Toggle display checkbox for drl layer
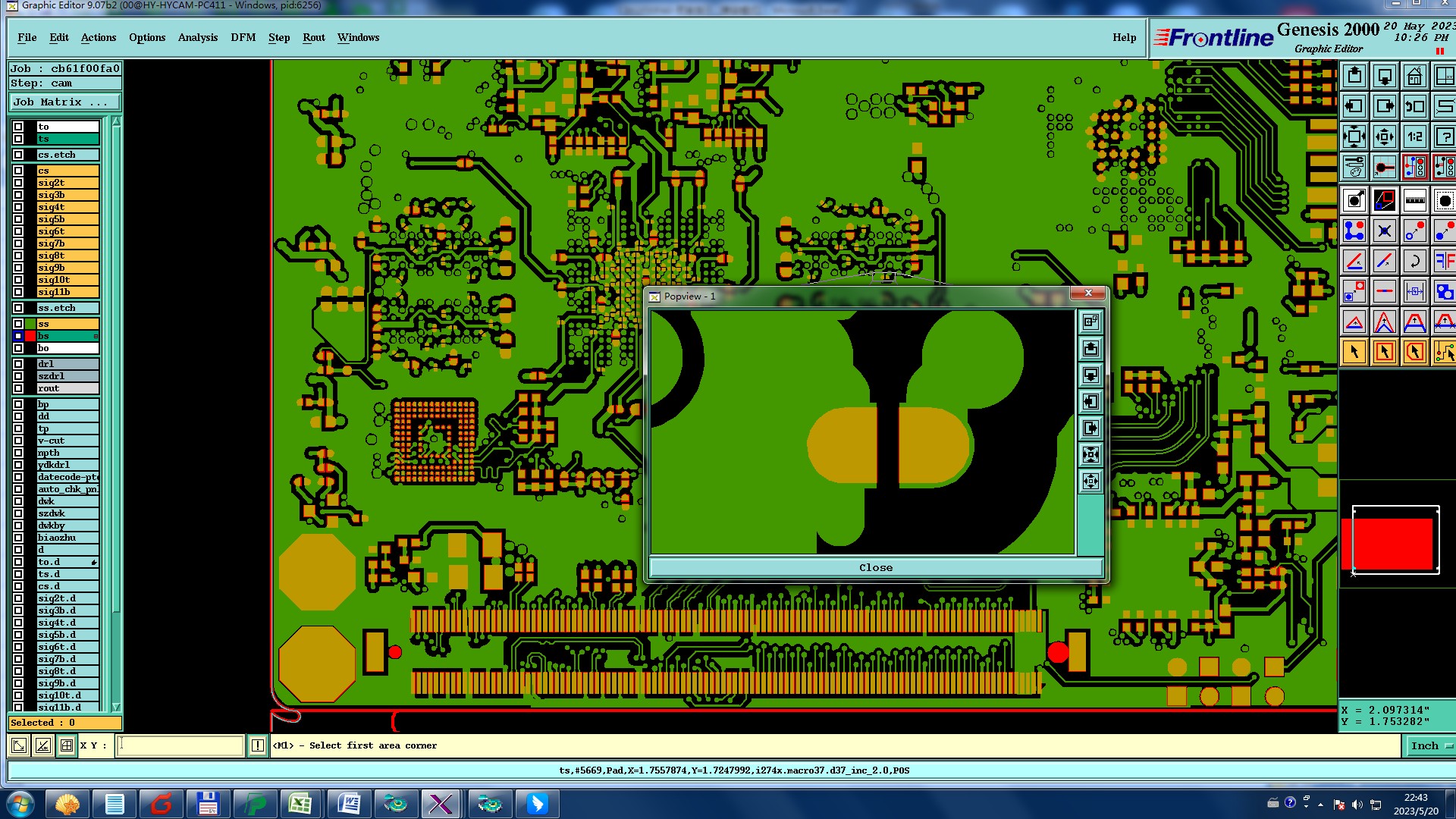 tap(18, 364)
